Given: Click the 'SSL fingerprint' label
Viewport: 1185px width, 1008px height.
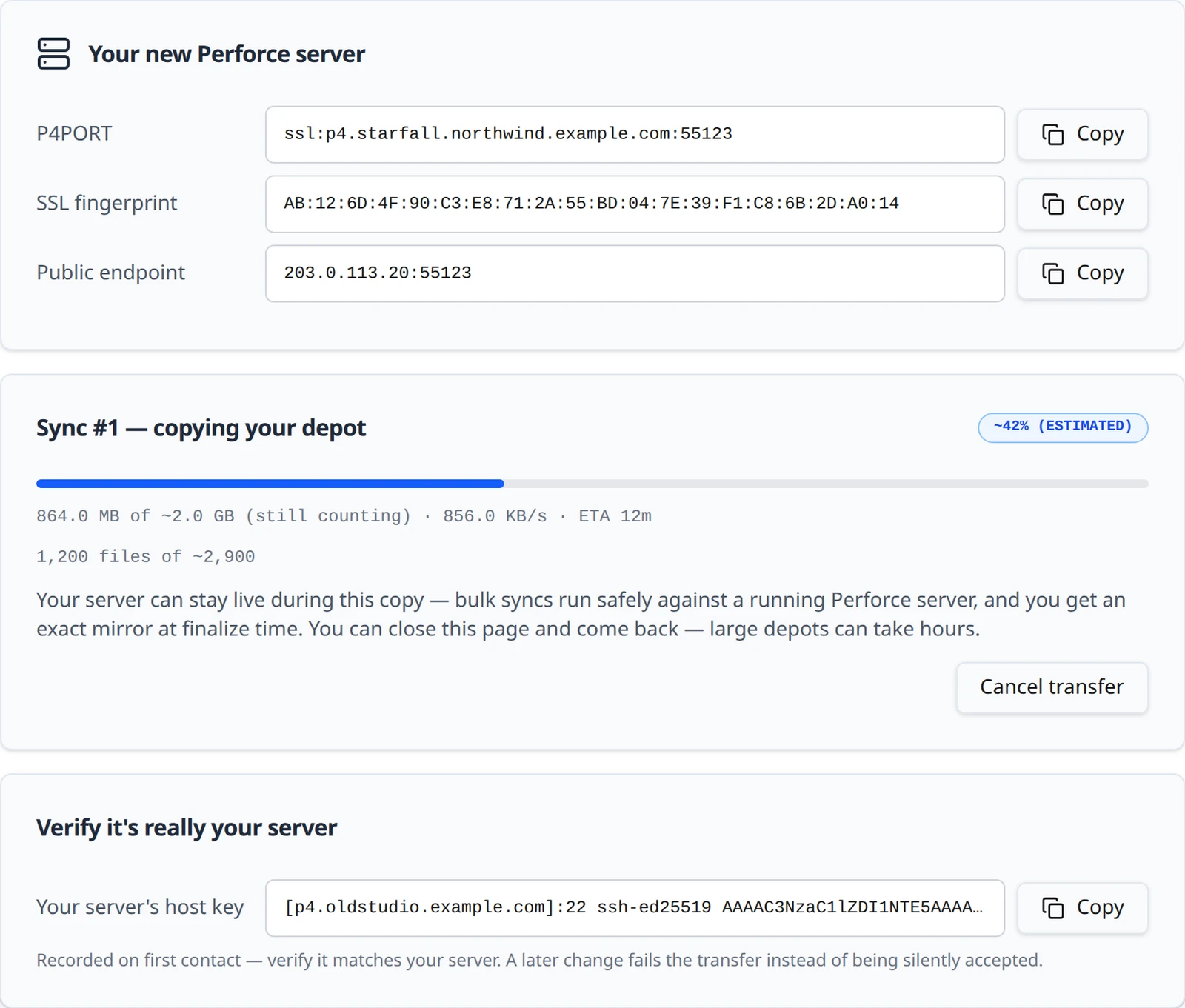Looking at the screenshot, I should point(107,203).
